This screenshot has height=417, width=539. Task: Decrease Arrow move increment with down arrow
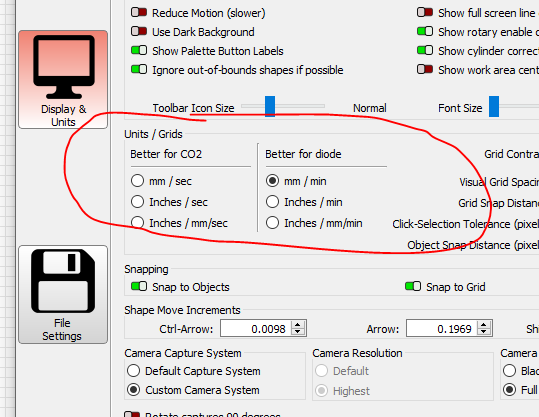tap(484, 332)
